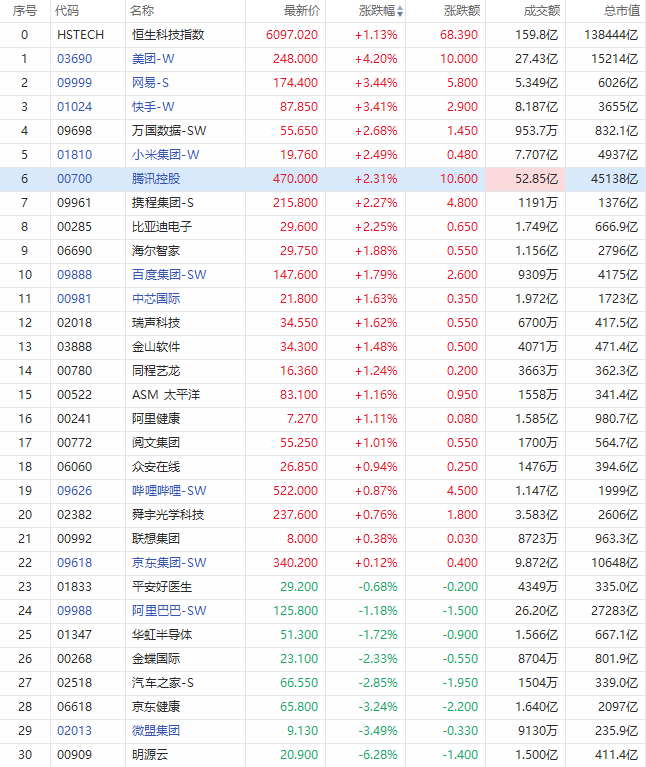Select the 众安在线 row name
Screen dimensions: 646x767
[156, 466]
